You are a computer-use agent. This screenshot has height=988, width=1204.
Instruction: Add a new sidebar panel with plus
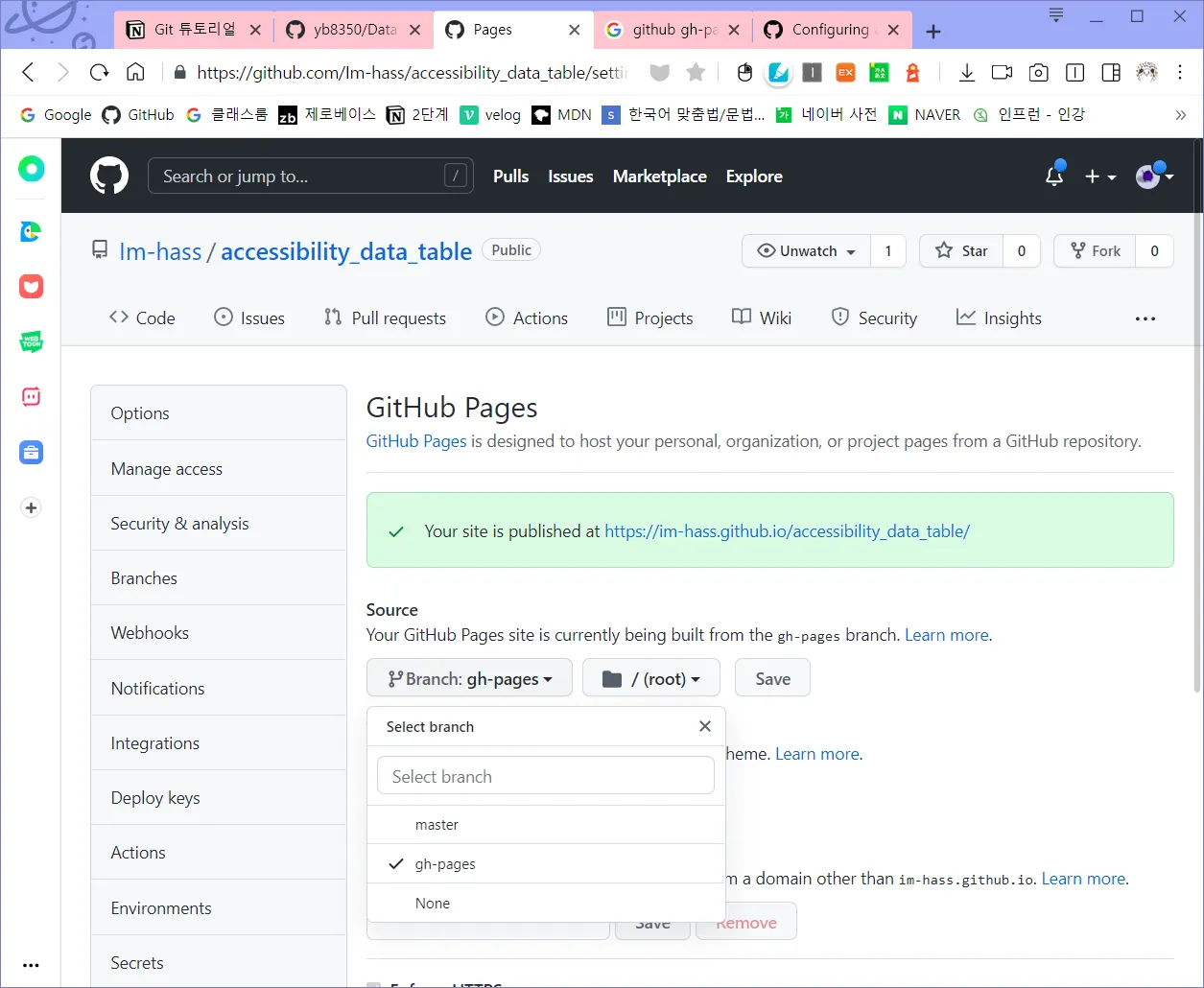click(32, 507)
